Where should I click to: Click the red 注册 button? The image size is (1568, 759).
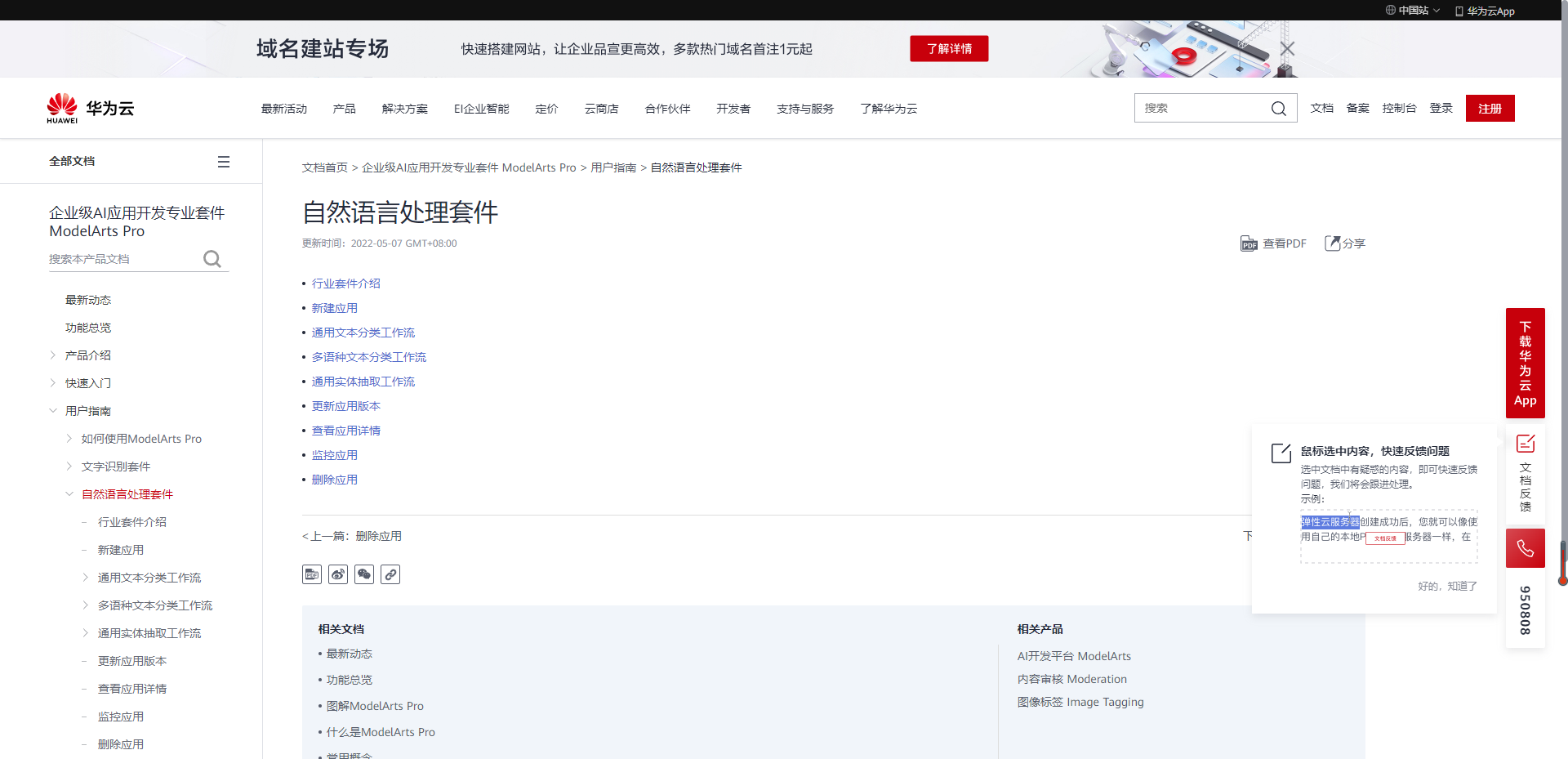click(1490, 108)
